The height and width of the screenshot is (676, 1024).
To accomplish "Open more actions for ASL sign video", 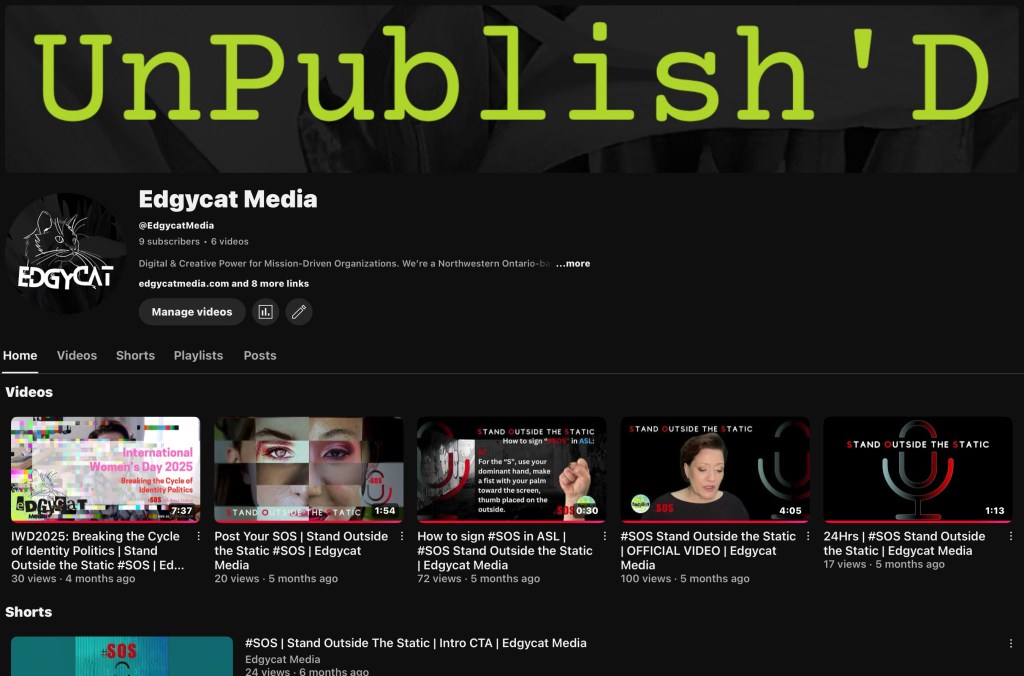I will 605,537.
